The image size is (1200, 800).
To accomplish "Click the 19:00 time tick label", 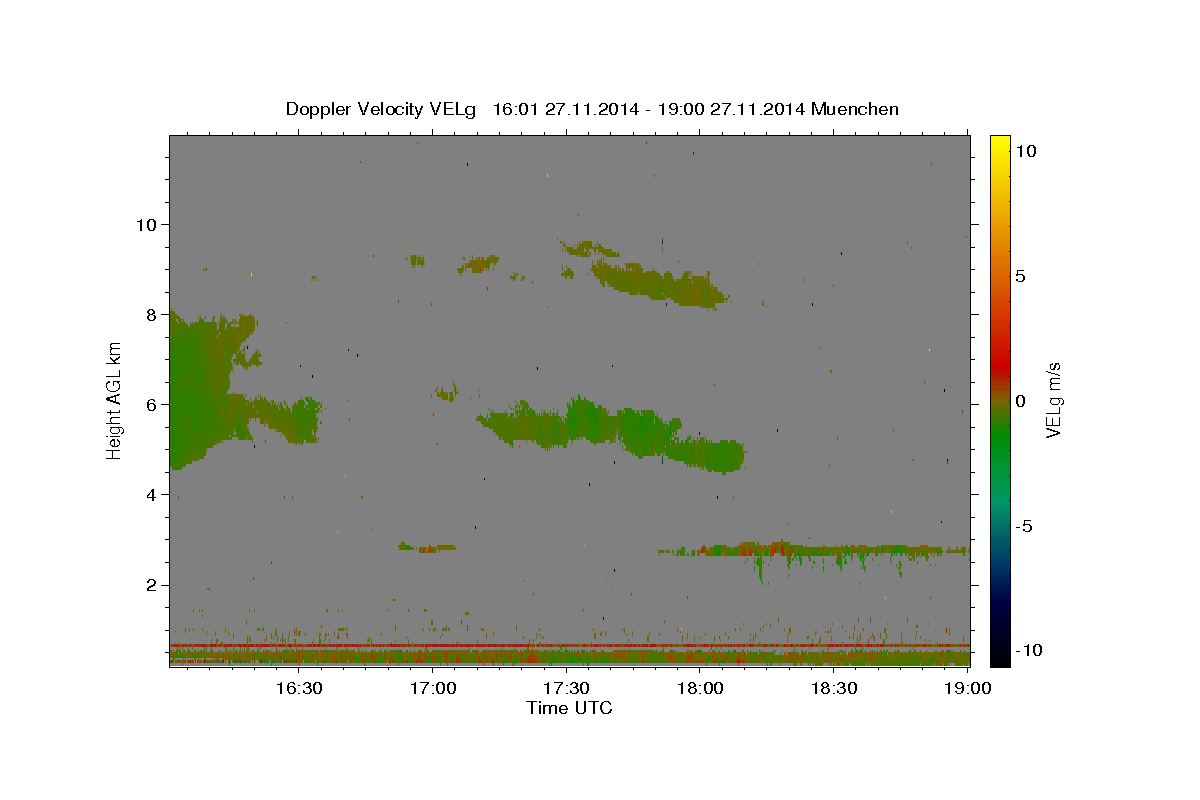I will click(967, 688).
